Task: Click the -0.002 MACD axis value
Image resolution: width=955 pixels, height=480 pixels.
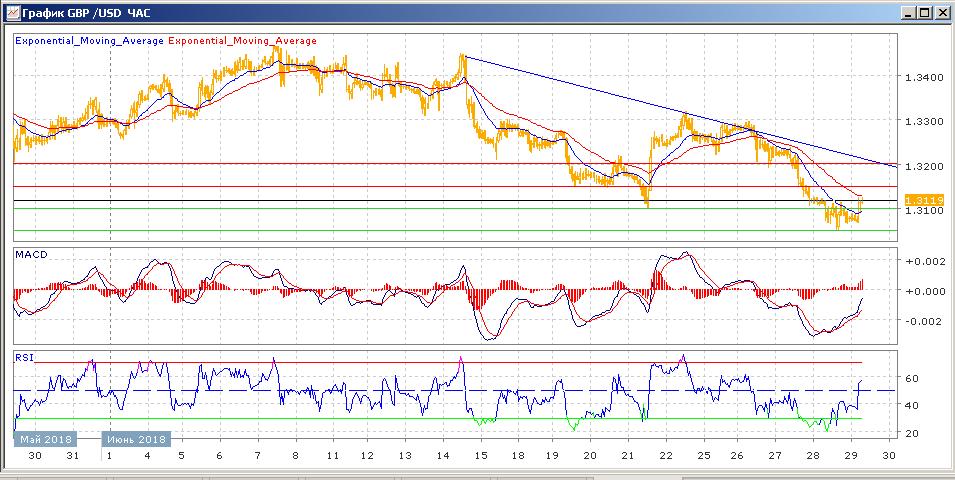Action: (x=925, y=321)
